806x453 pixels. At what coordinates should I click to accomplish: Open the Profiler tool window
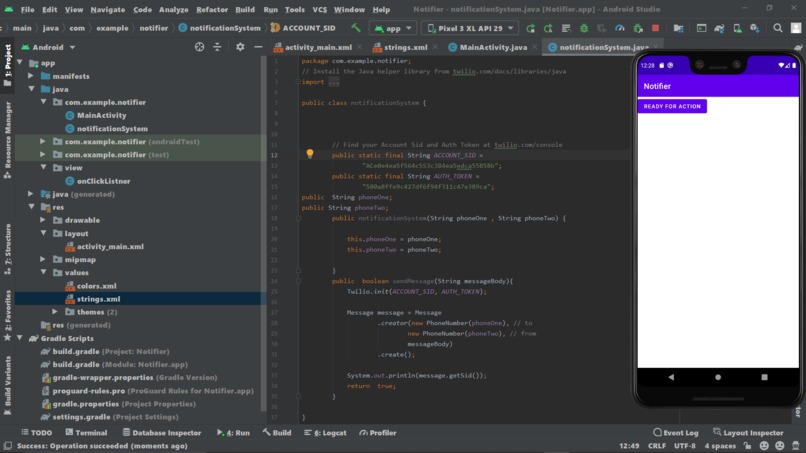[x=378, y=432]
